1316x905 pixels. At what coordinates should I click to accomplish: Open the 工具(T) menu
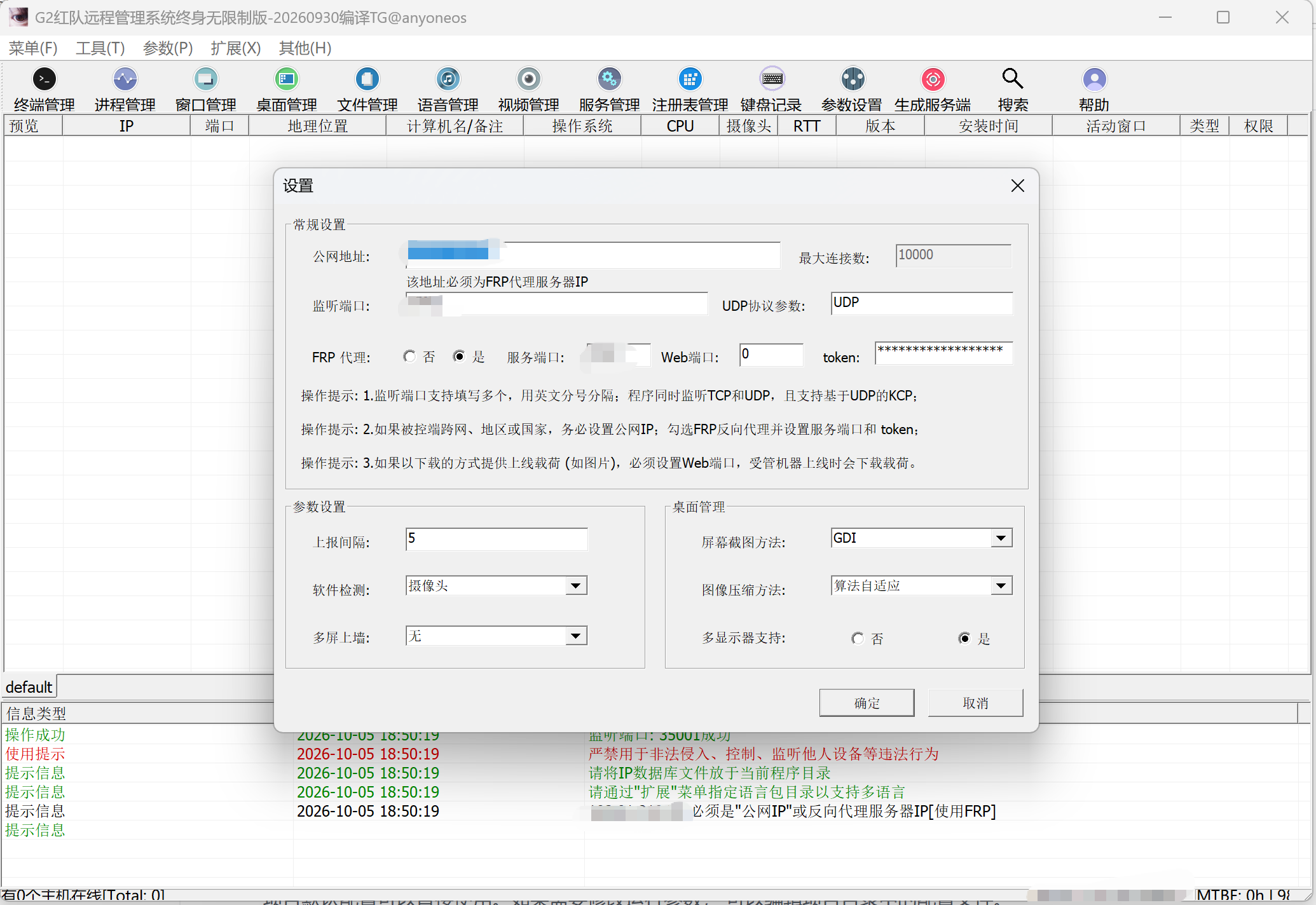tap(100, 48)
